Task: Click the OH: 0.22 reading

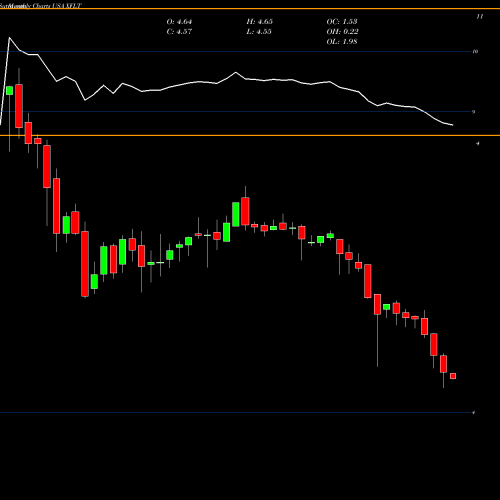Action: pos(342,32)
